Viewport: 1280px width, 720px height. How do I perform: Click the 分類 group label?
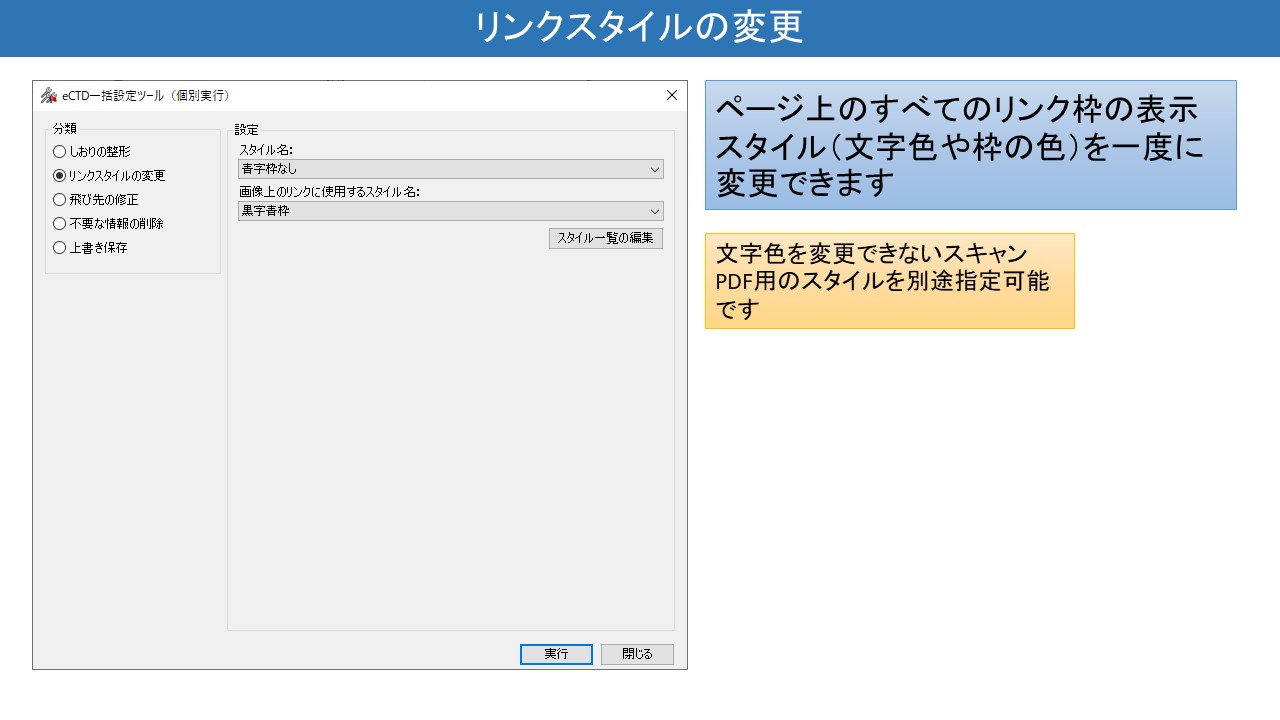(x=65, y=129)
